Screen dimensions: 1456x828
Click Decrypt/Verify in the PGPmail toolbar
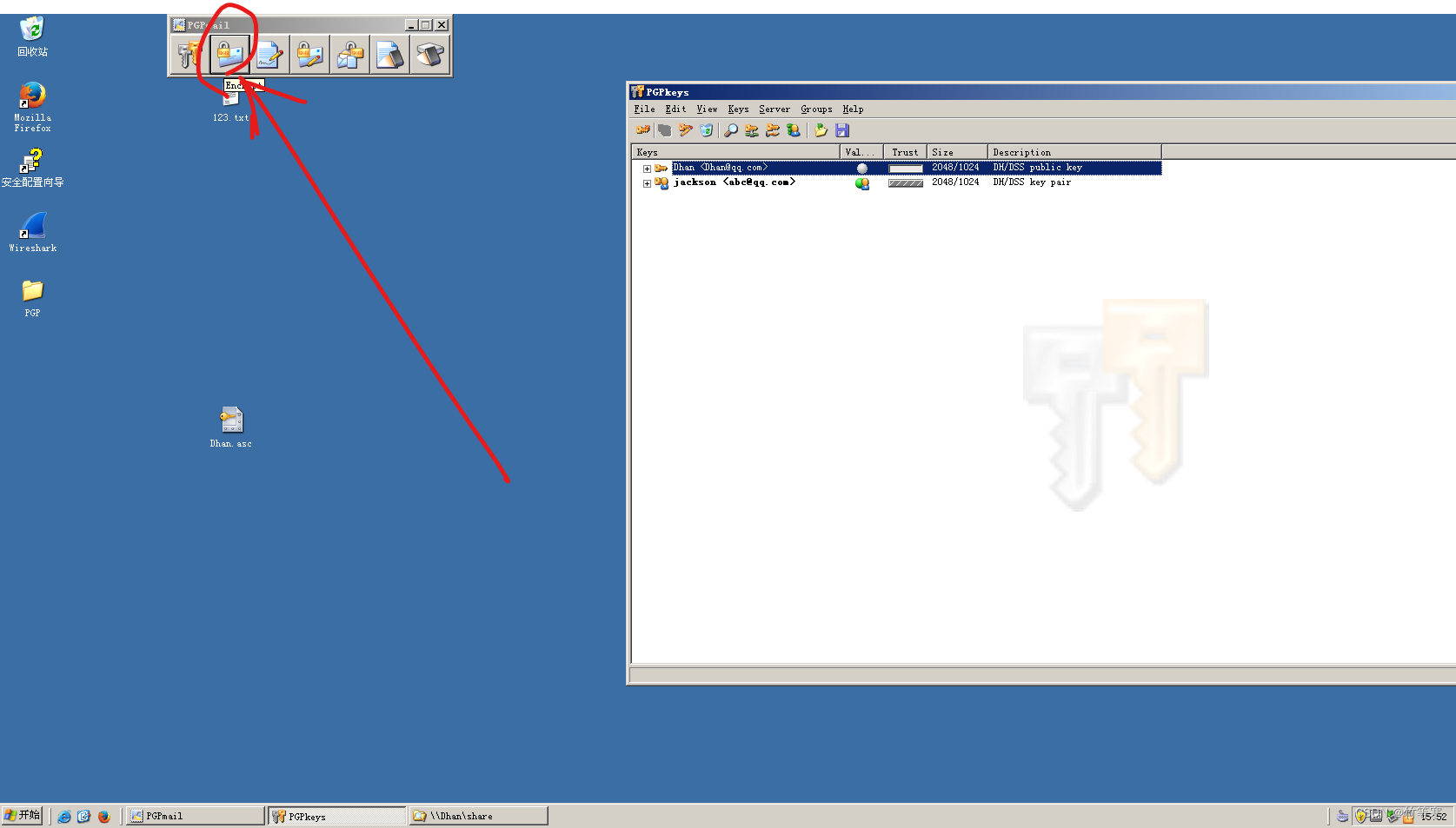click(349, 55)
